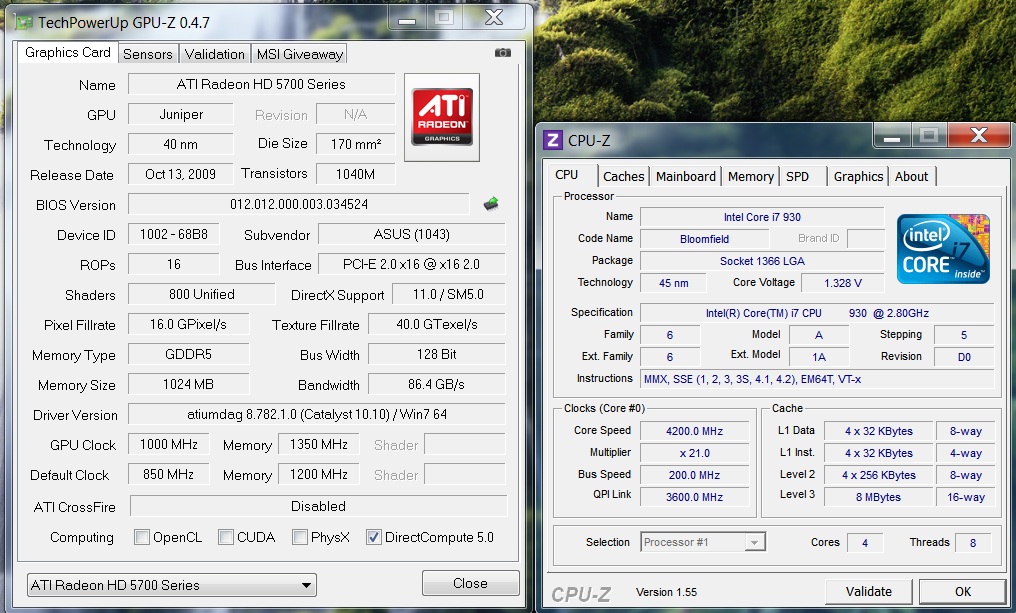
Task: Open the Validation tab in GPU-Z
Action: (x=214, y=54)
